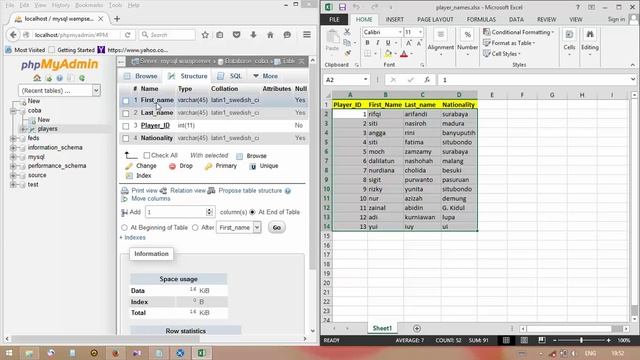
Task: Open the Calibri font name dropdown
Action: 400,32
